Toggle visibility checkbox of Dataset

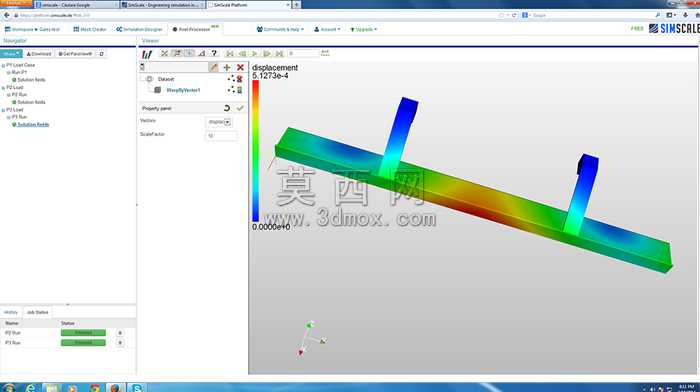click(150, 79)
